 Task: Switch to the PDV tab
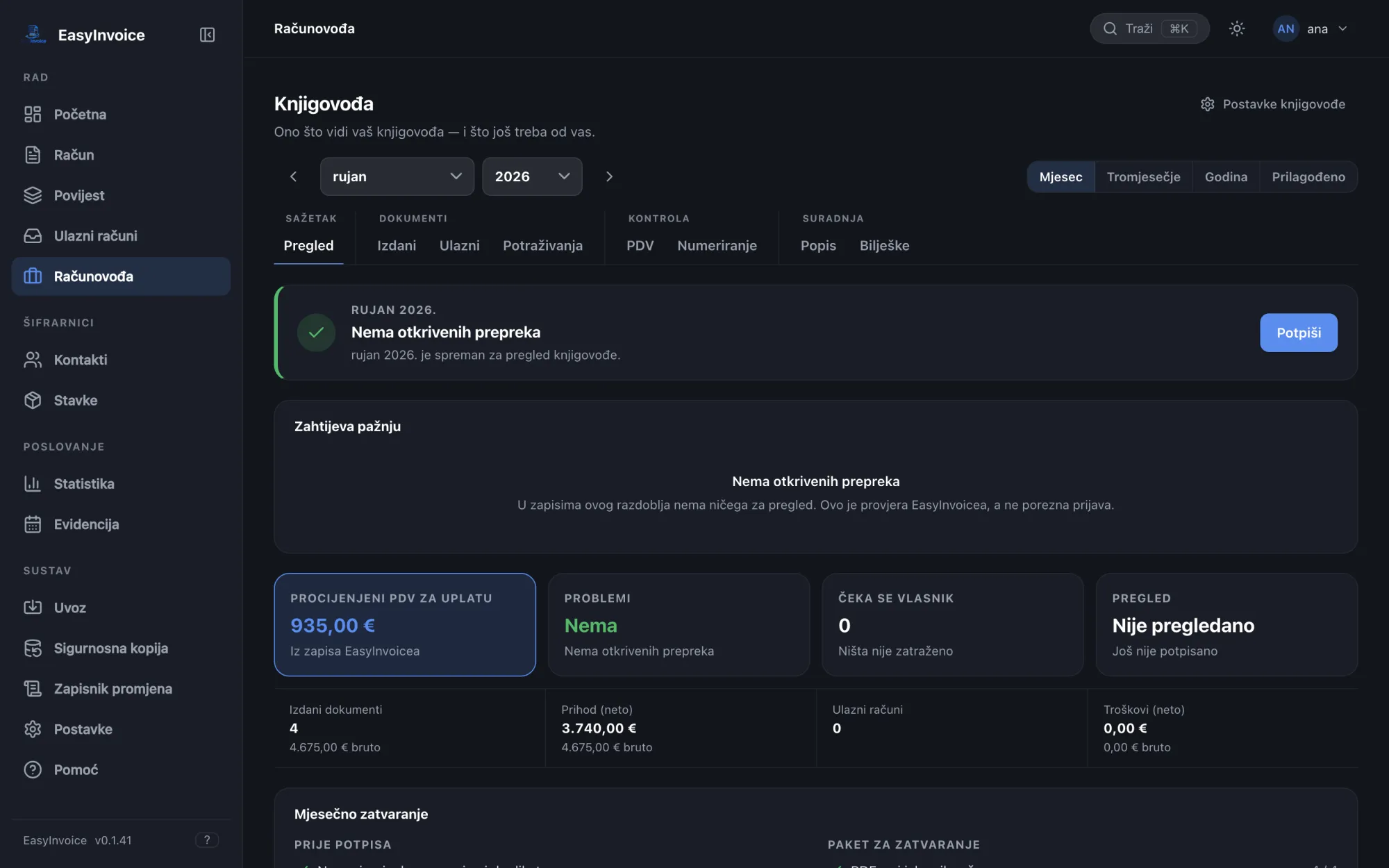[x=640, y=246]
